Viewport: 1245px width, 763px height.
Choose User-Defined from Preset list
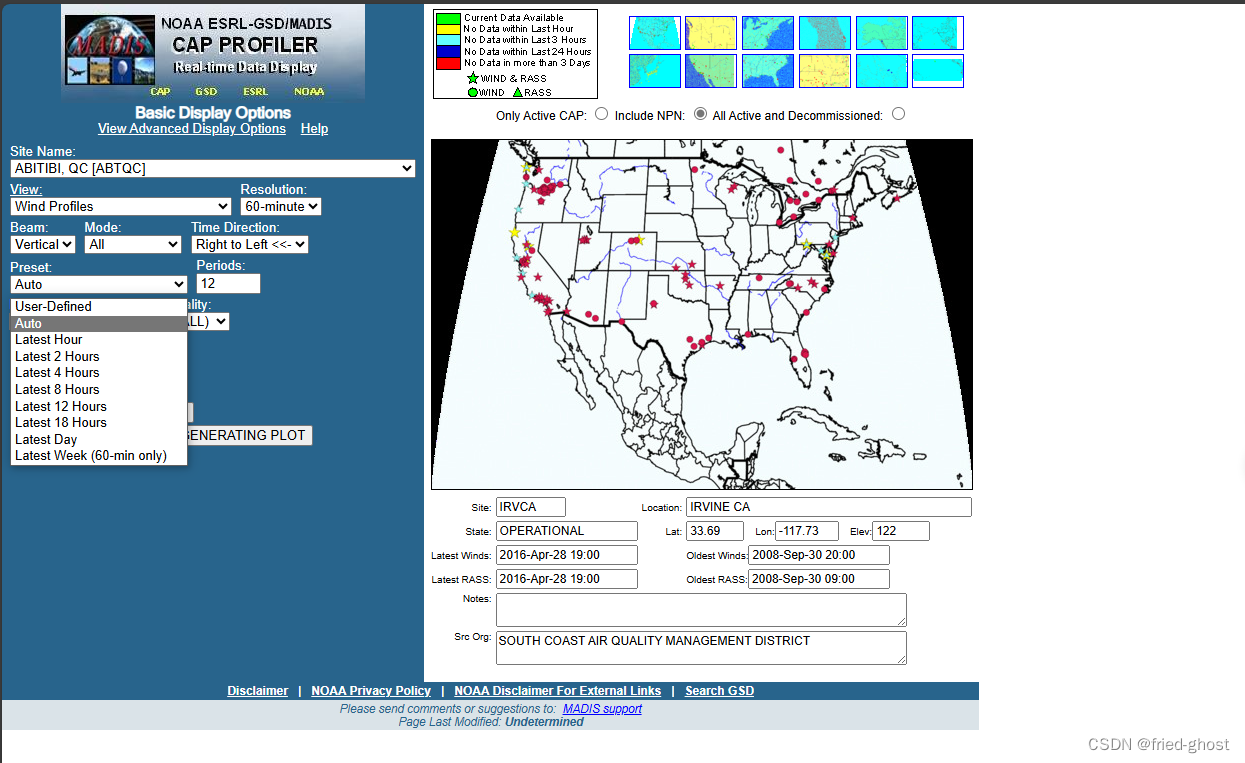click(x=99, y=307)
